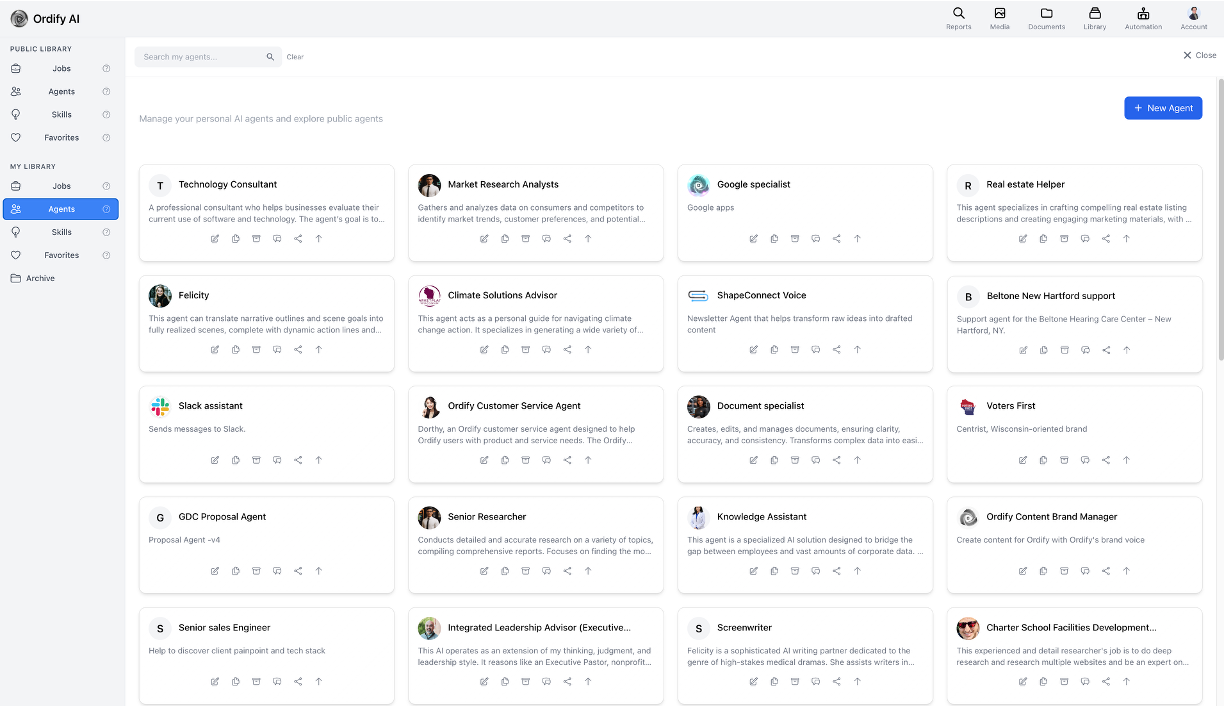1224x706 pixels.
Task: Edit the Voters First agent
Action: 1023,461
